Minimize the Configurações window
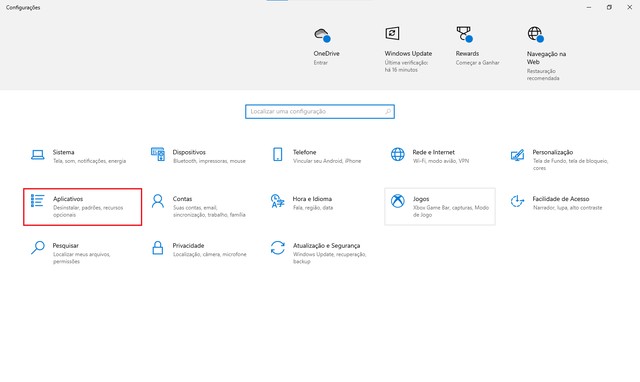Screen dimensions: 640x382 coord(589,7)
